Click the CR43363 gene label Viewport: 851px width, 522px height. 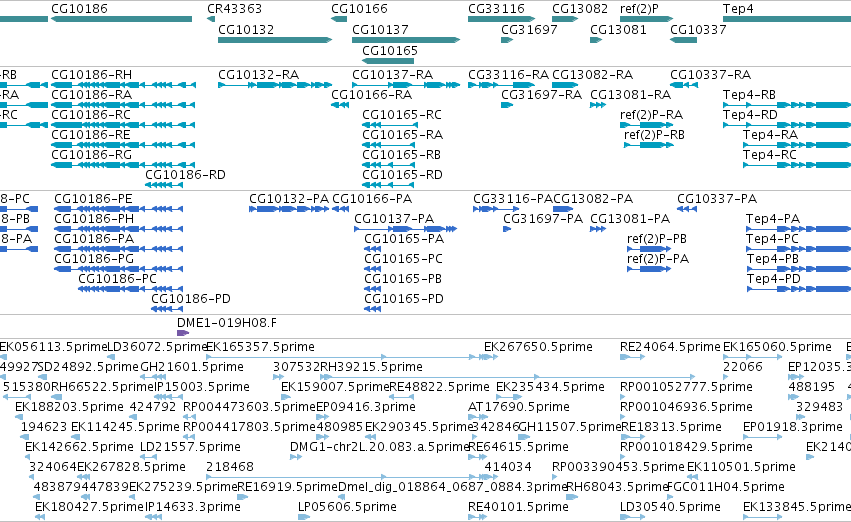click(234, 9)
